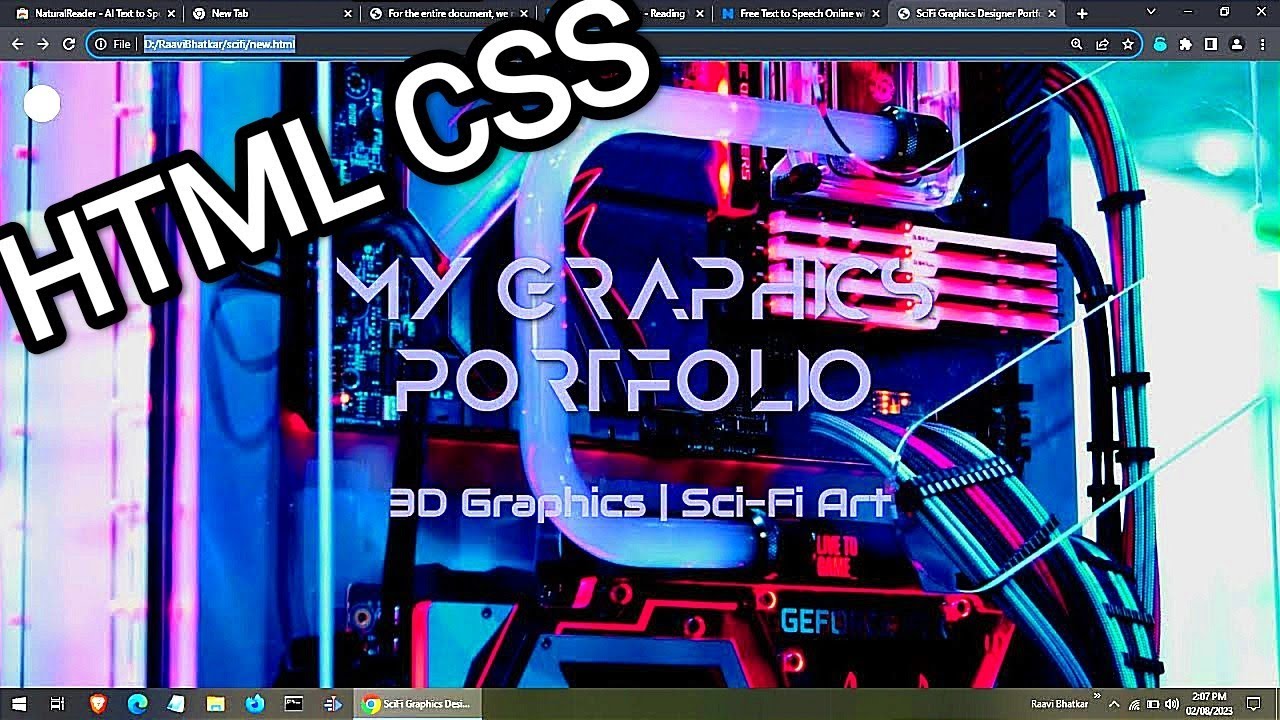Image resolution: width=1280 pixels, height=720 pixels.
Task: Open the notepad-style app icon on taskbar
Action: [176, 704]
